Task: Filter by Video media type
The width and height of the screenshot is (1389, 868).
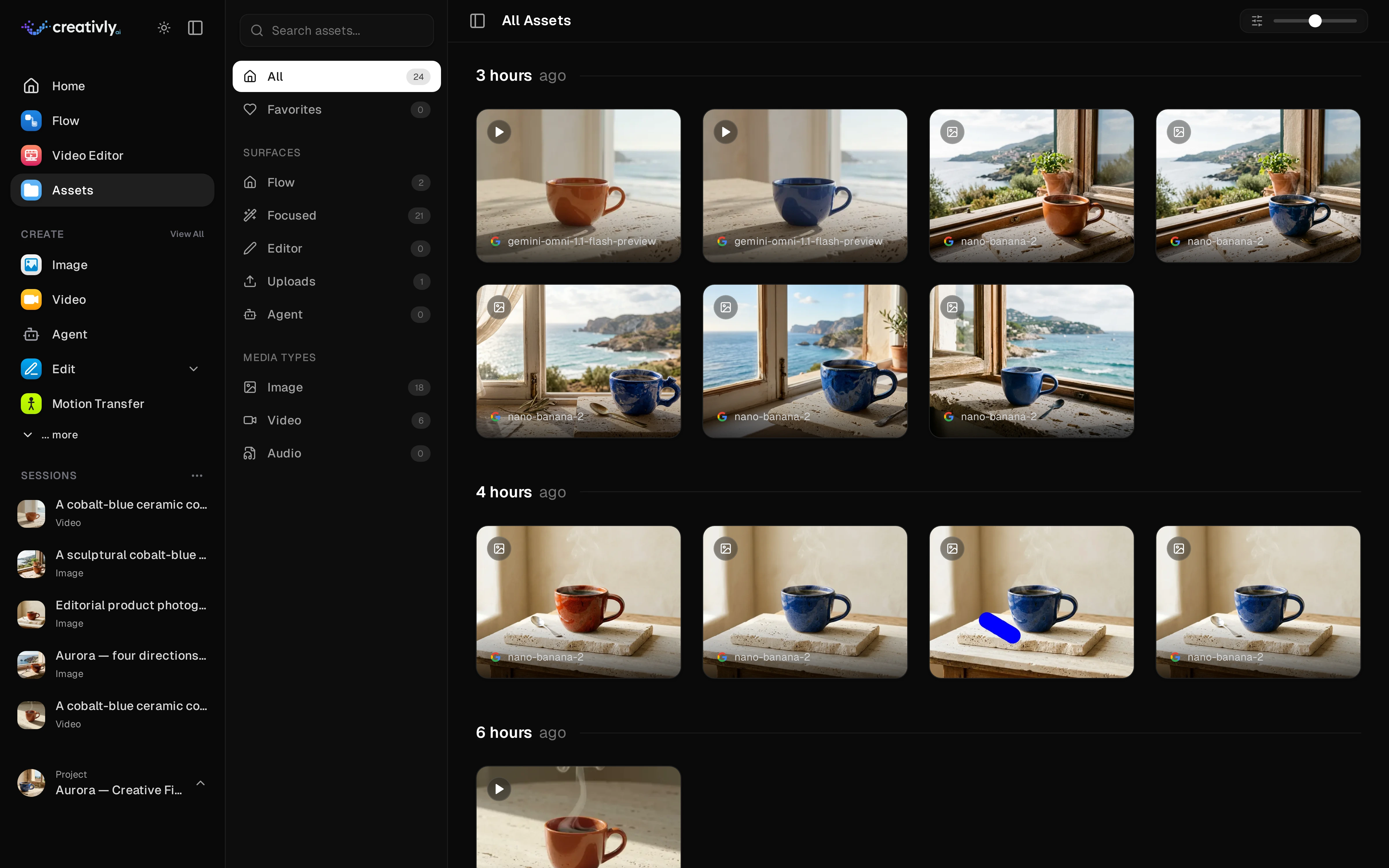Action: (337, 420)
